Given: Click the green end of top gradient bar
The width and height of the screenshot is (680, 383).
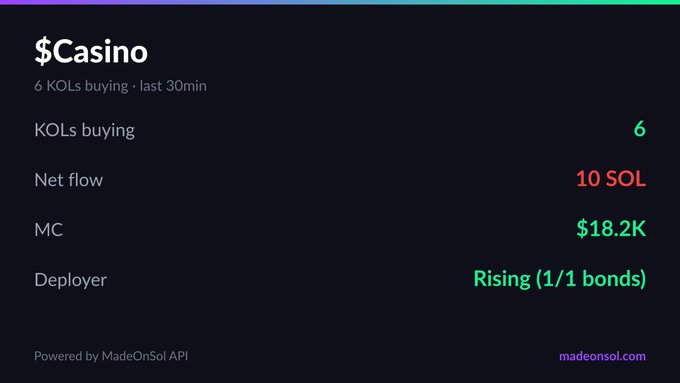Looking at the screenshot, I should 663,2.
